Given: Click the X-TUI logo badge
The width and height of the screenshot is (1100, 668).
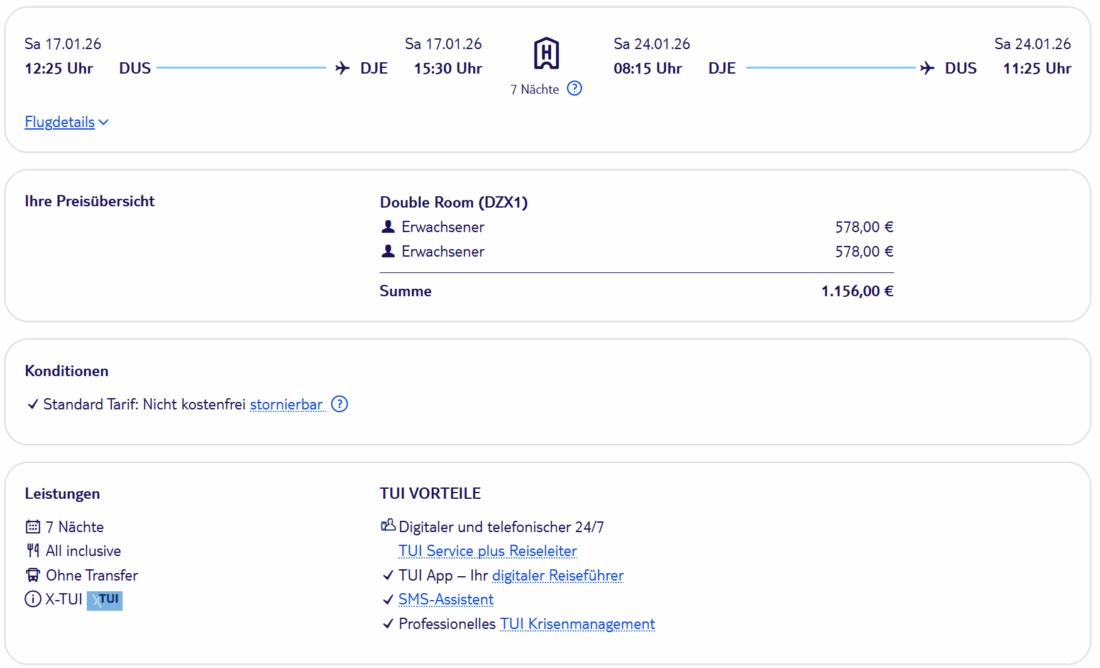Looking at the screenshot, I should [x=104, y=600].
